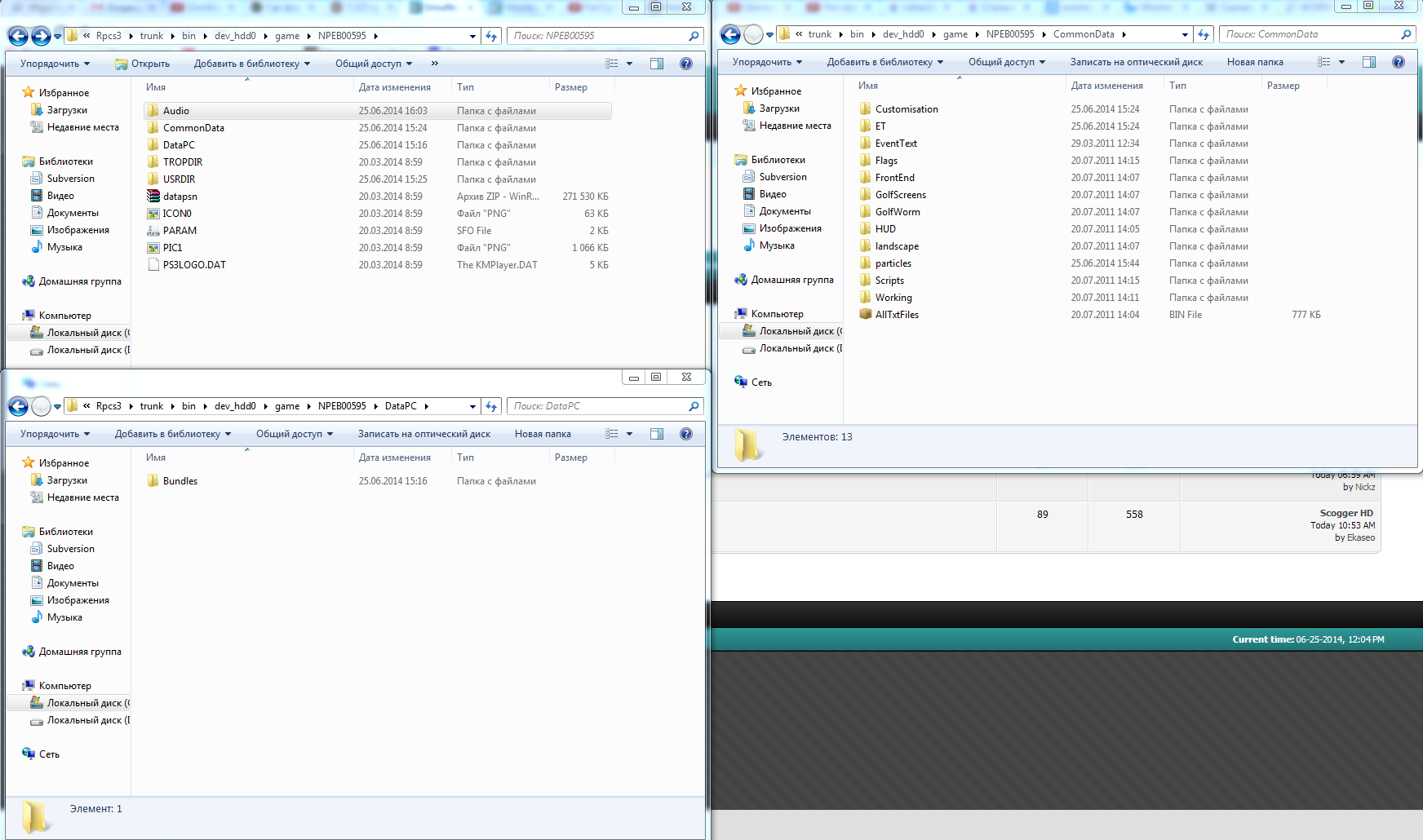Open Общий доступ menu in CommonData window

1006,62
